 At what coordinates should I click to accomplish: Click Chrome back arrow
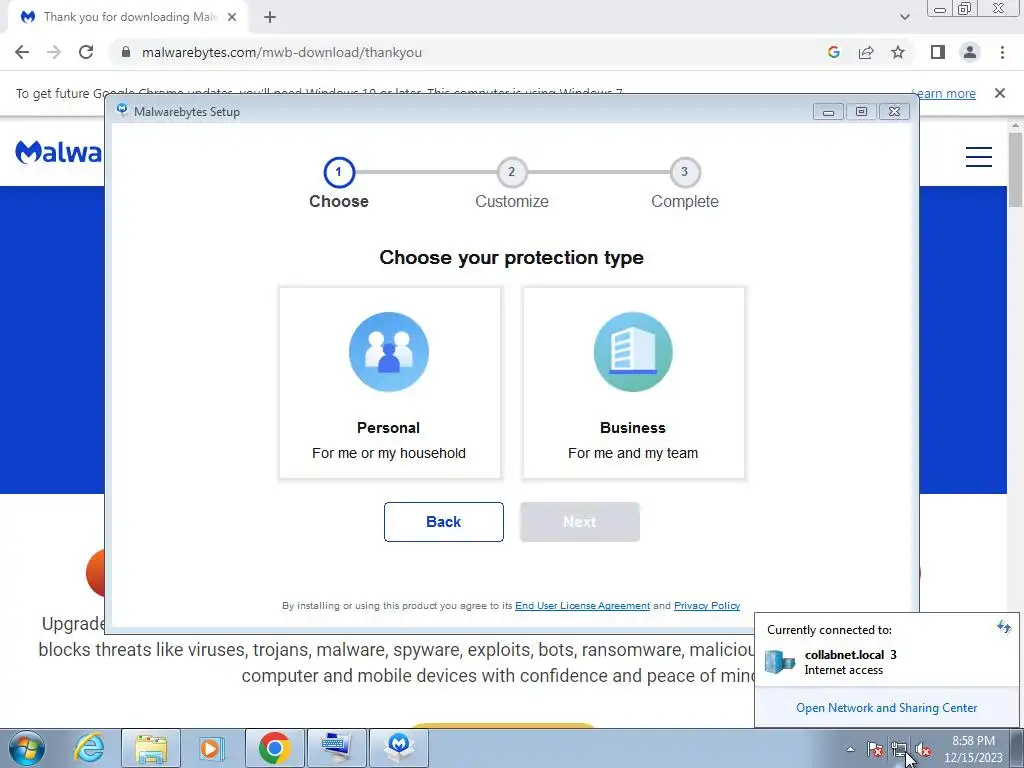click(22, 52)
